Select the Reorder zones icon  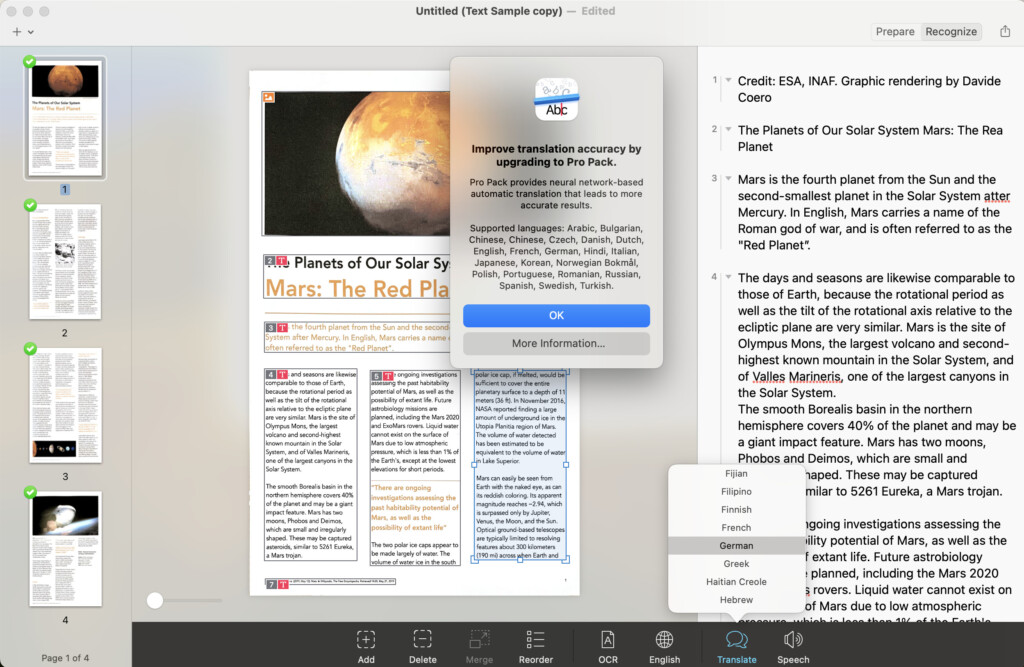click(x=536, y=640)
